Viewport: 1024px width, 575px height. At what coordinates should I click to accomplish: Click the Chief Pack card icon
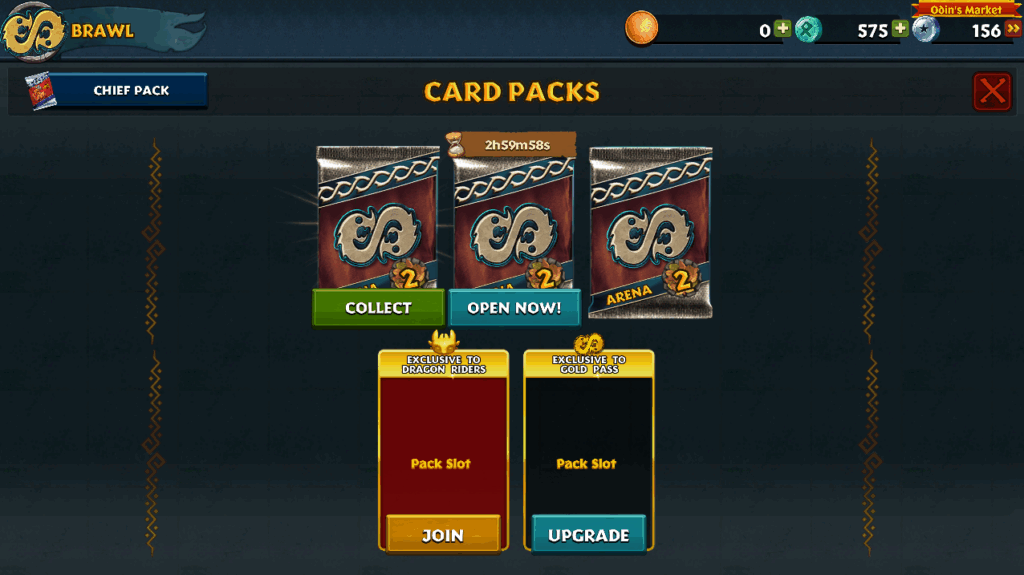pyautogui.click(x=41, y=91)
